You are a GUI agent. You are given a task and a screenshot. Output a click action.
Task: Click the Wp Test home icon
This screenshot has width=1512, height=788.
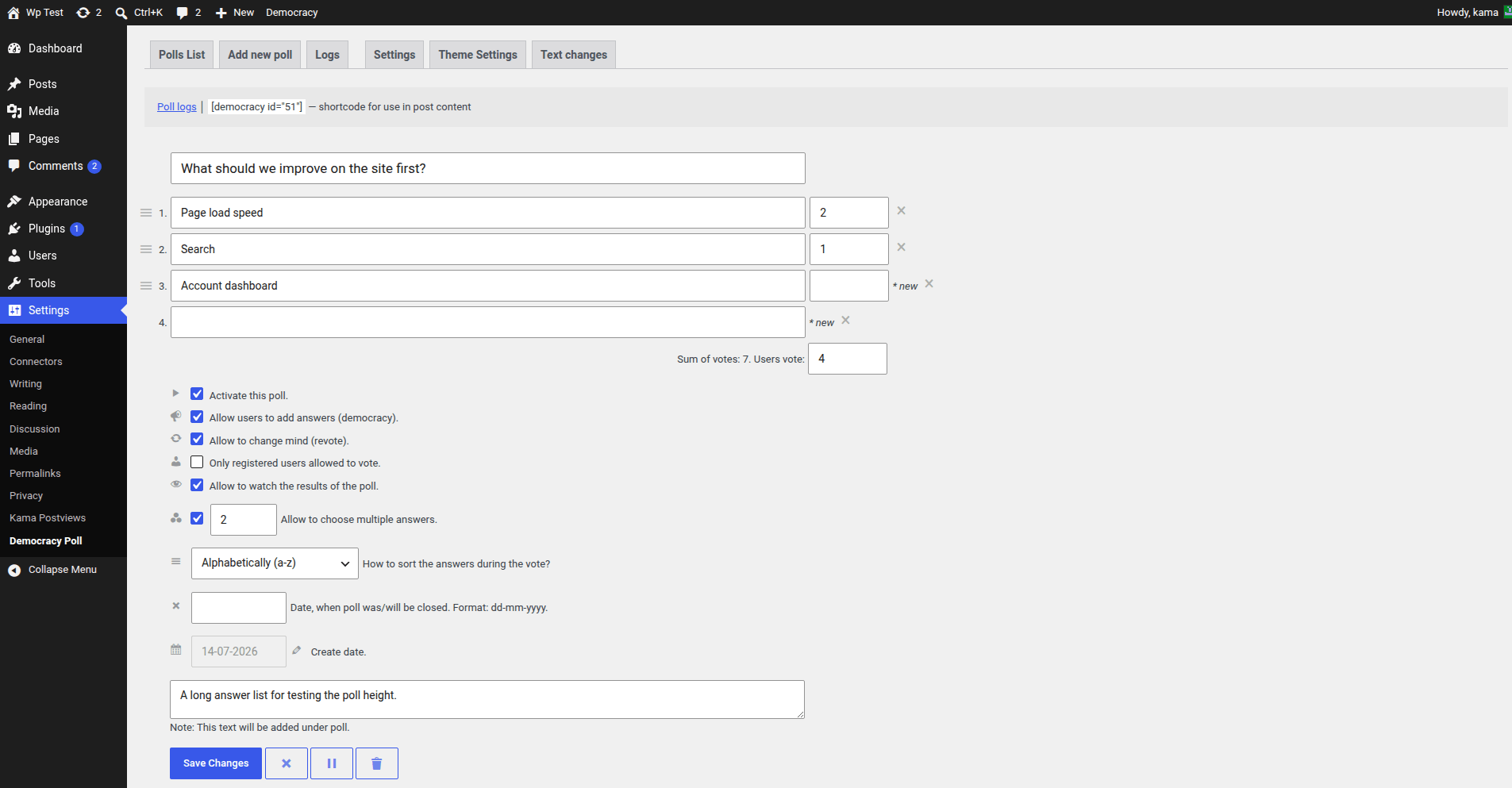click(x=13, y=13)
